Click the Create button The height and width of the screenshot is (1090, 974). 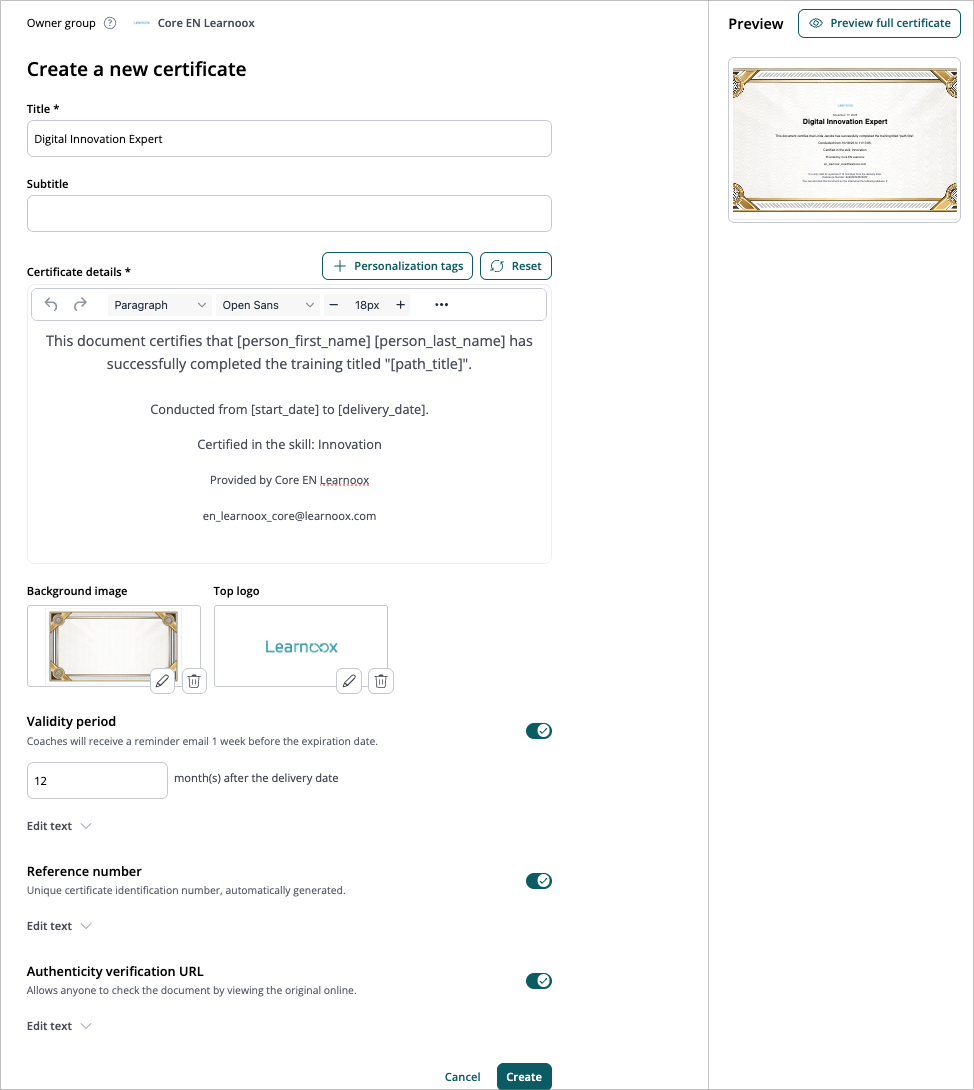524,1077
